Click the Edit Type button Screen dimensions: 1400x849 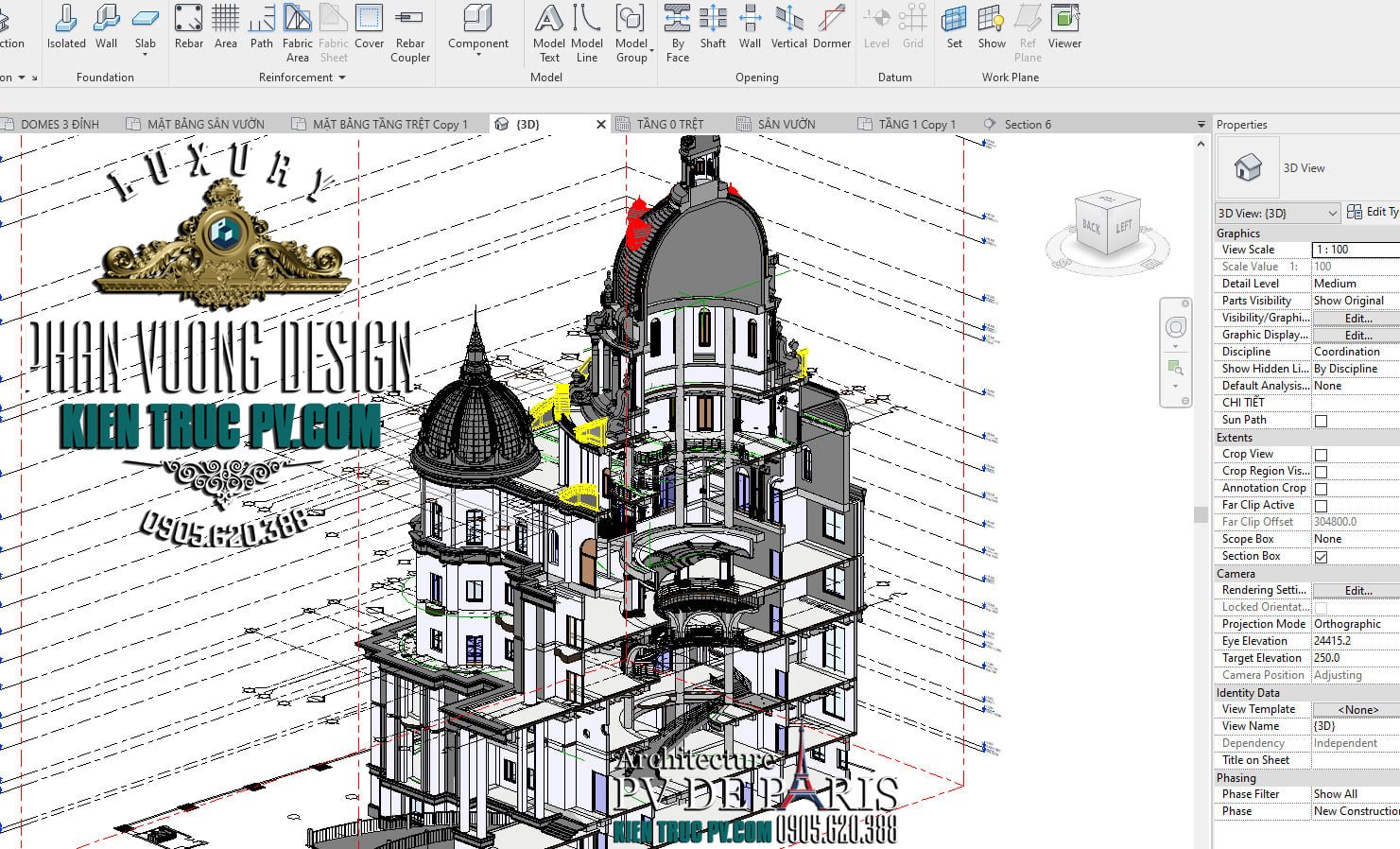click(1374, 212)
